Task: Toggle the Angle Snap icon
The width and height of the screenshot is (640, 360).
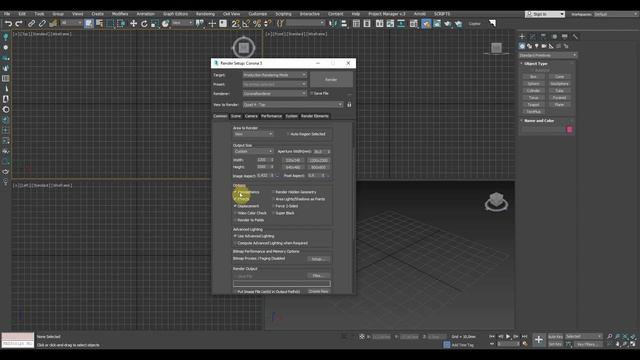Action: point(246,24)
